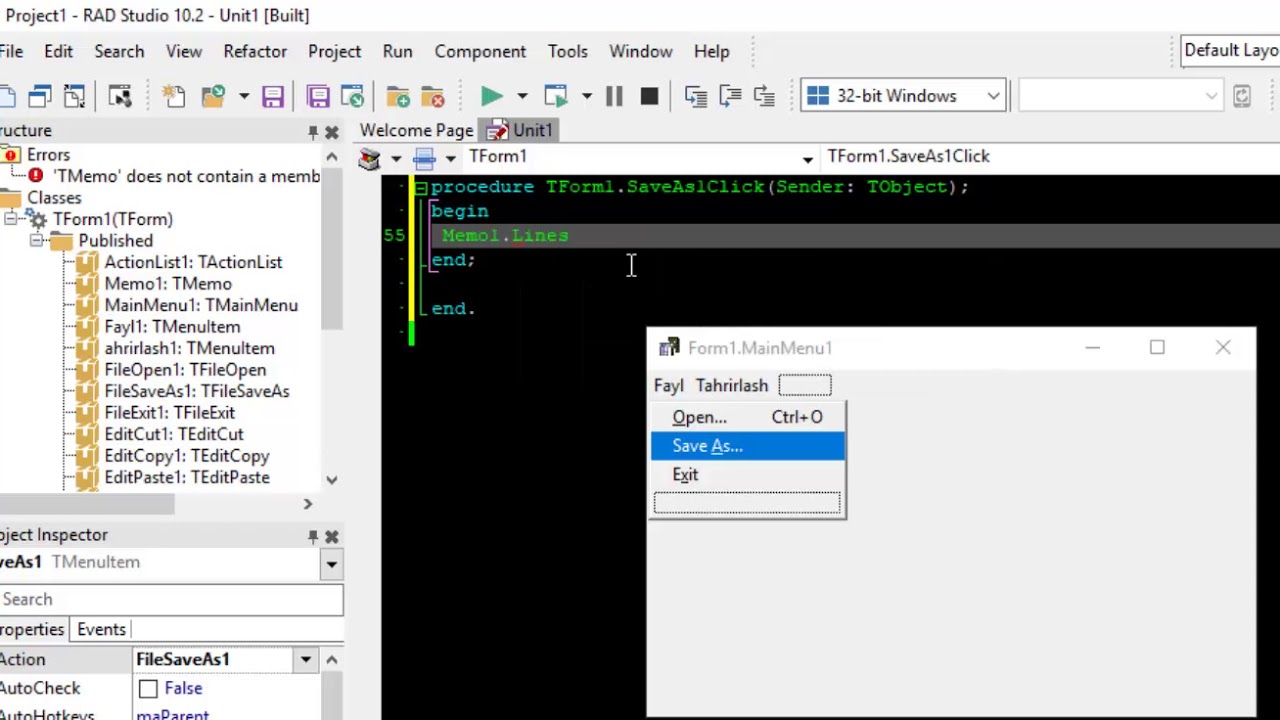Run the project with the green play icon

(491, 96)
